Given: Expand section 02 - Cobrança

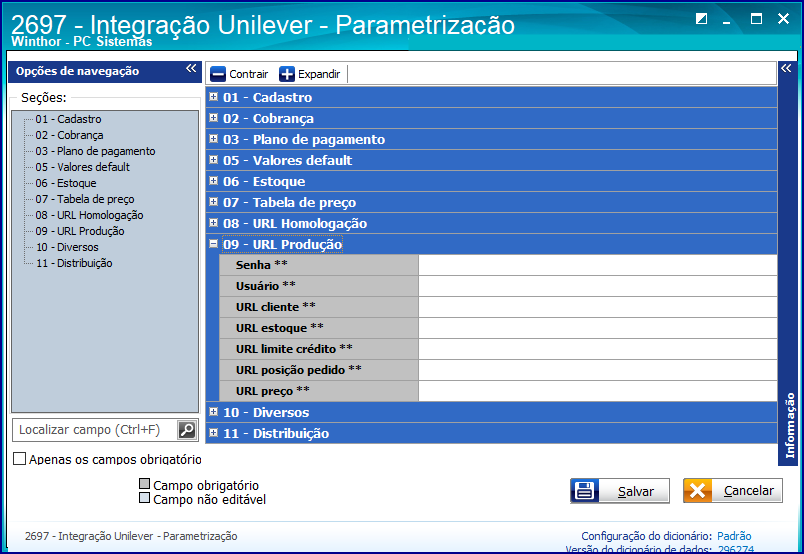Looking at the screenshot, I should tap(214, 117).
